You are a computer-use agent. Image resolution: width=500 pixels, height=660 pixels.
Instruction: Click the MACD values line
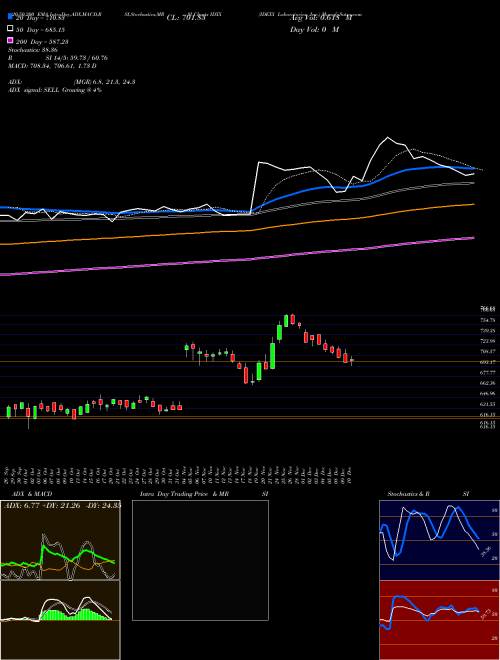pyautogui.click(x=52, y=66)
